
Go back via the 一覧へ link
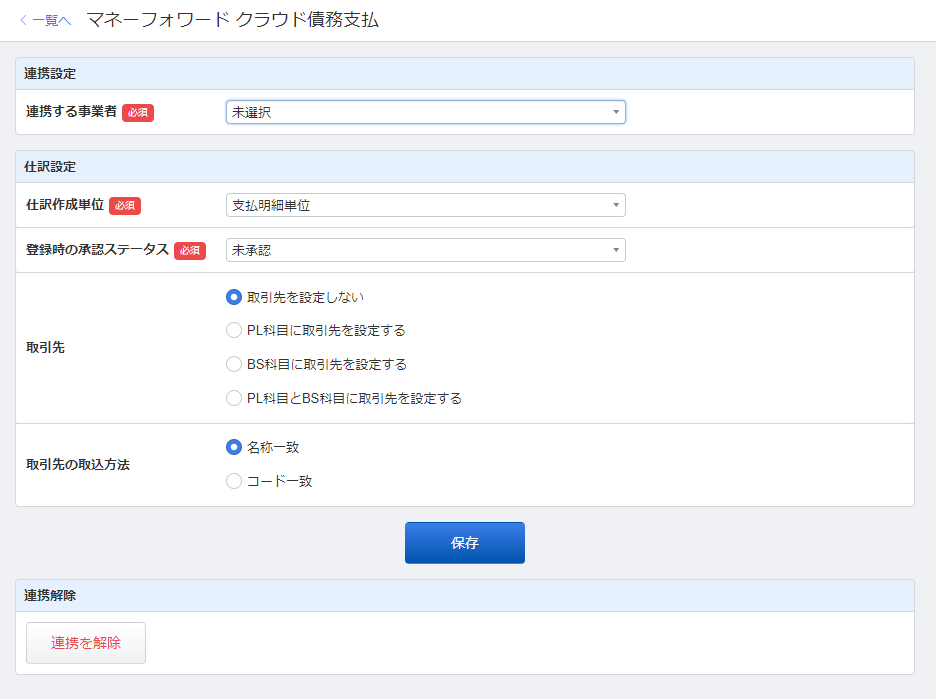tap(45, 20)
